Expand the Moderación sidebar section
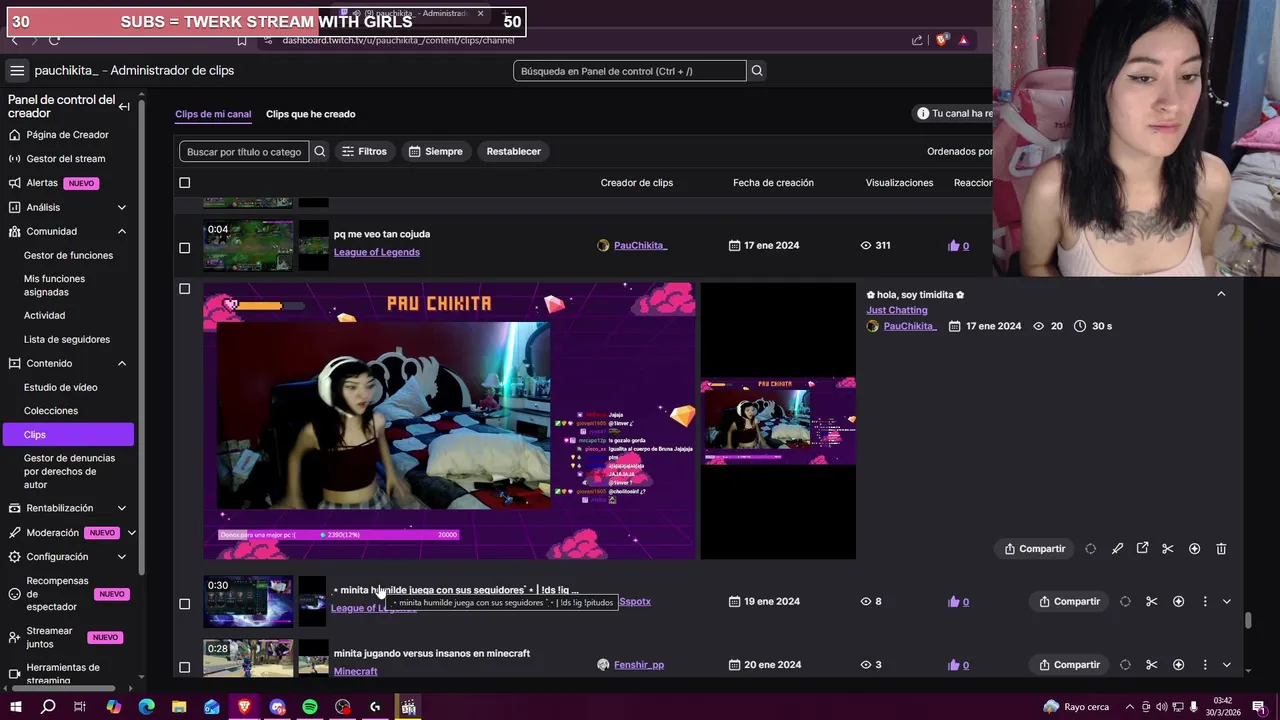The width and height of the screenshot is (1280, 720). (x=131, y=533)
